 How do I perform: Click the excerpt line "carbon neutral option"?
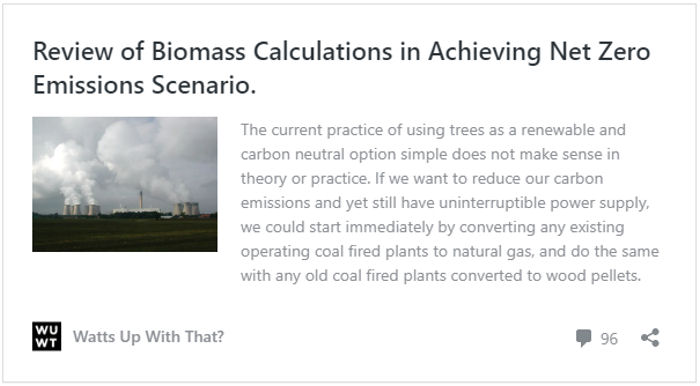pos(430,154)
